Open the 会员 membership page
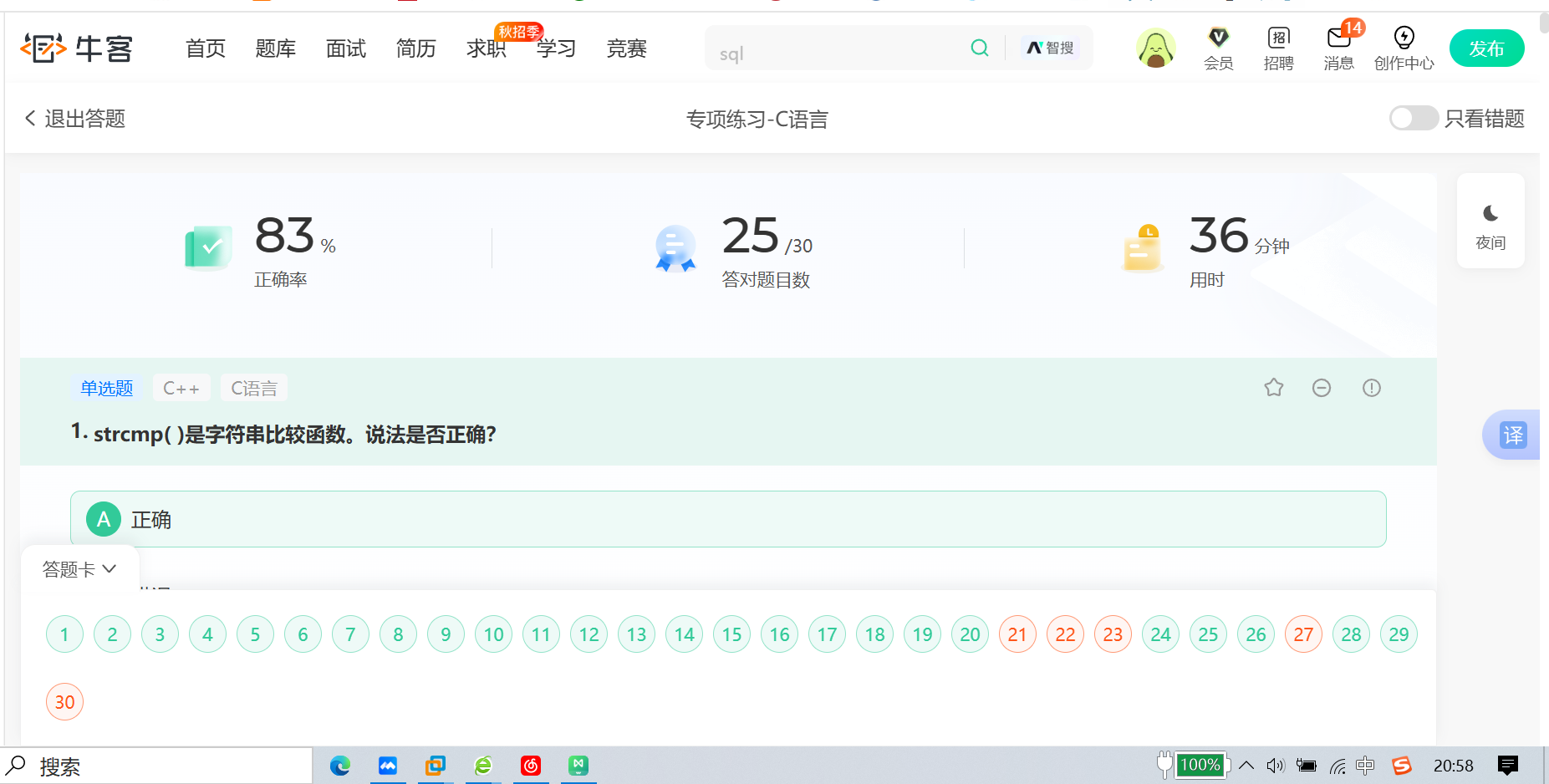1549x784 pixels. 1218,48
